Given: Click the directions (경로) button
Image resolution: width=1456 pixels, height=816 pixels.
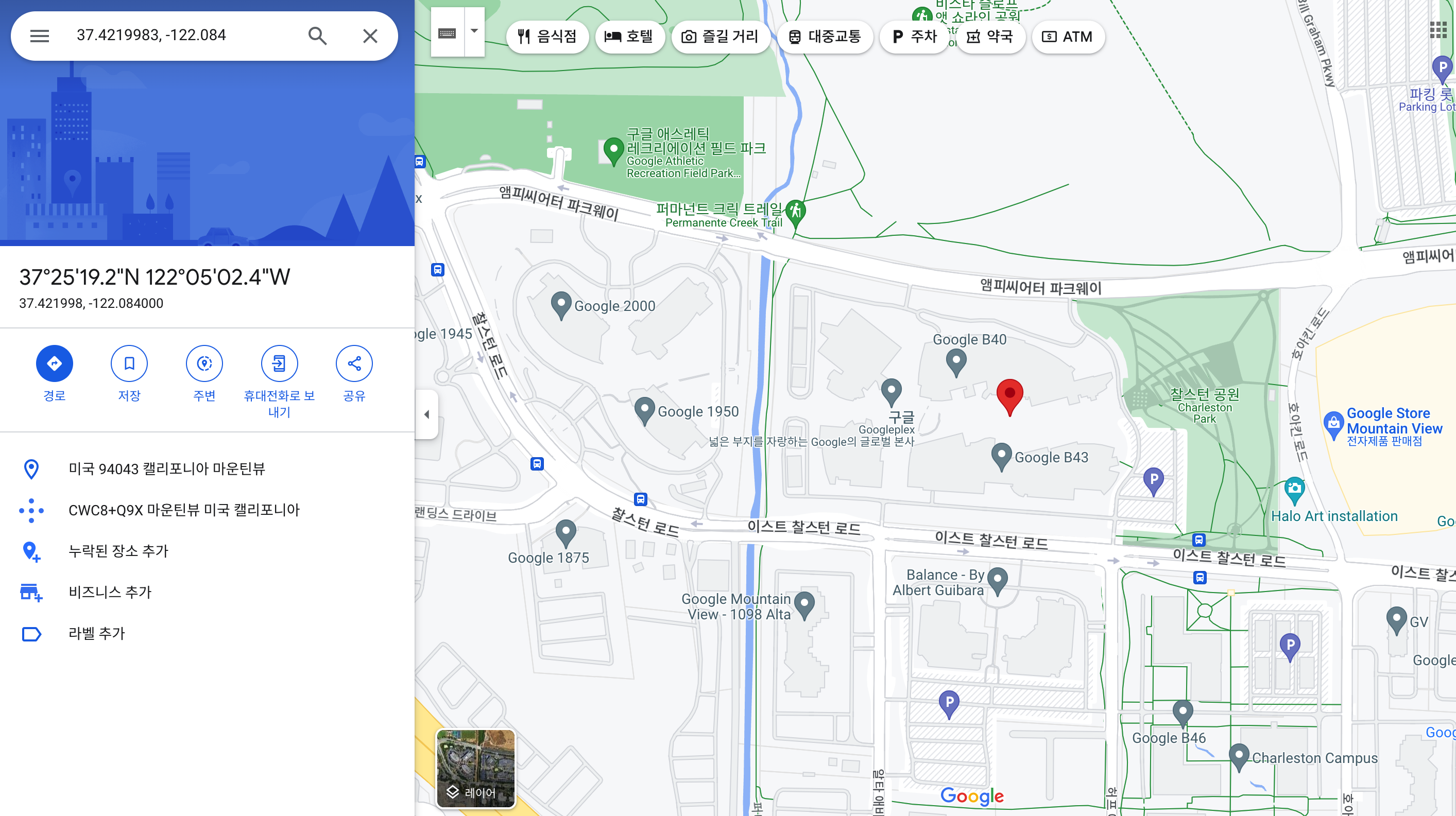Looking at the screenshot, I should coord(54,363).
